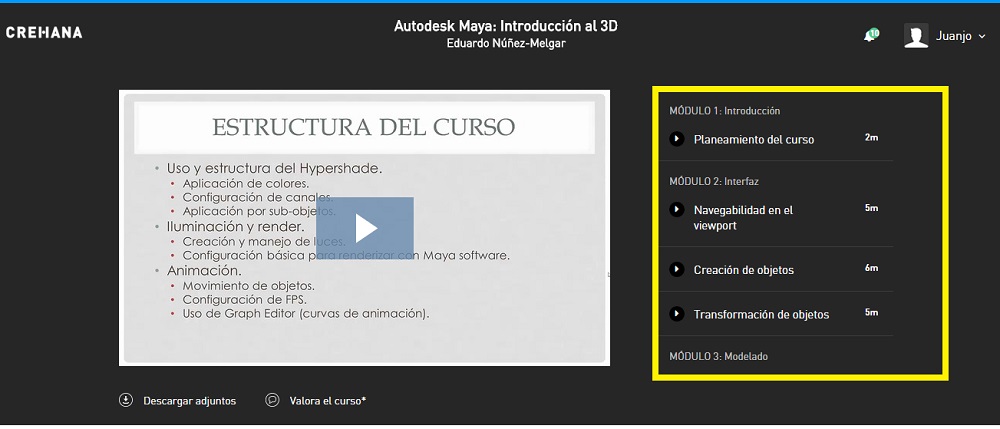Click the Estructura del curso slide title
Viewport: 1000px width, 429px height.
click(364, 127)
